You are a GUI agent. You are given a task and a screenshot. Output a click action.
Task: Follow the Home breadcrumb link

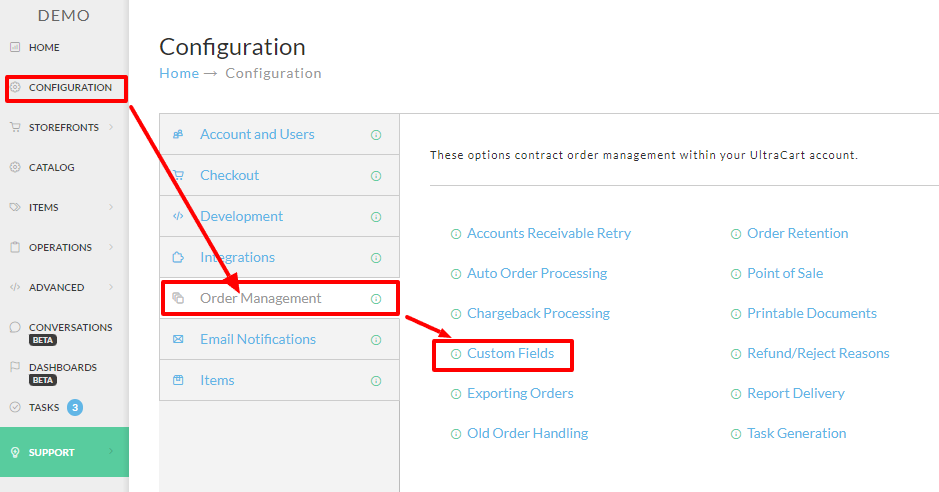point(179,73)
